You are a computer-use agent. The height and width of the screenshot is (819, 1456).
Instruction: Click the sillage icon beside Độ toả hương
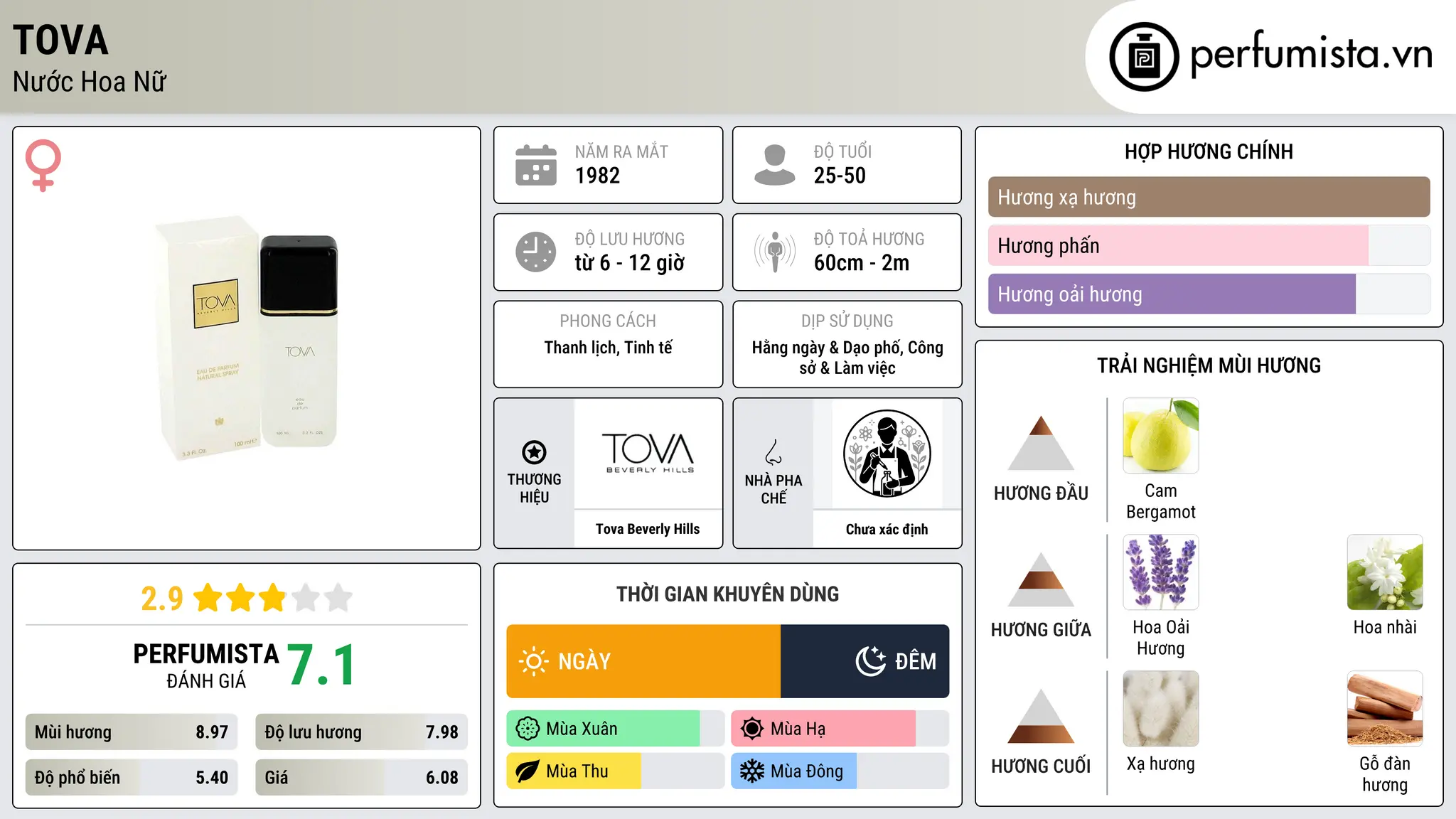pyautogui.click(x=774, y=252)
